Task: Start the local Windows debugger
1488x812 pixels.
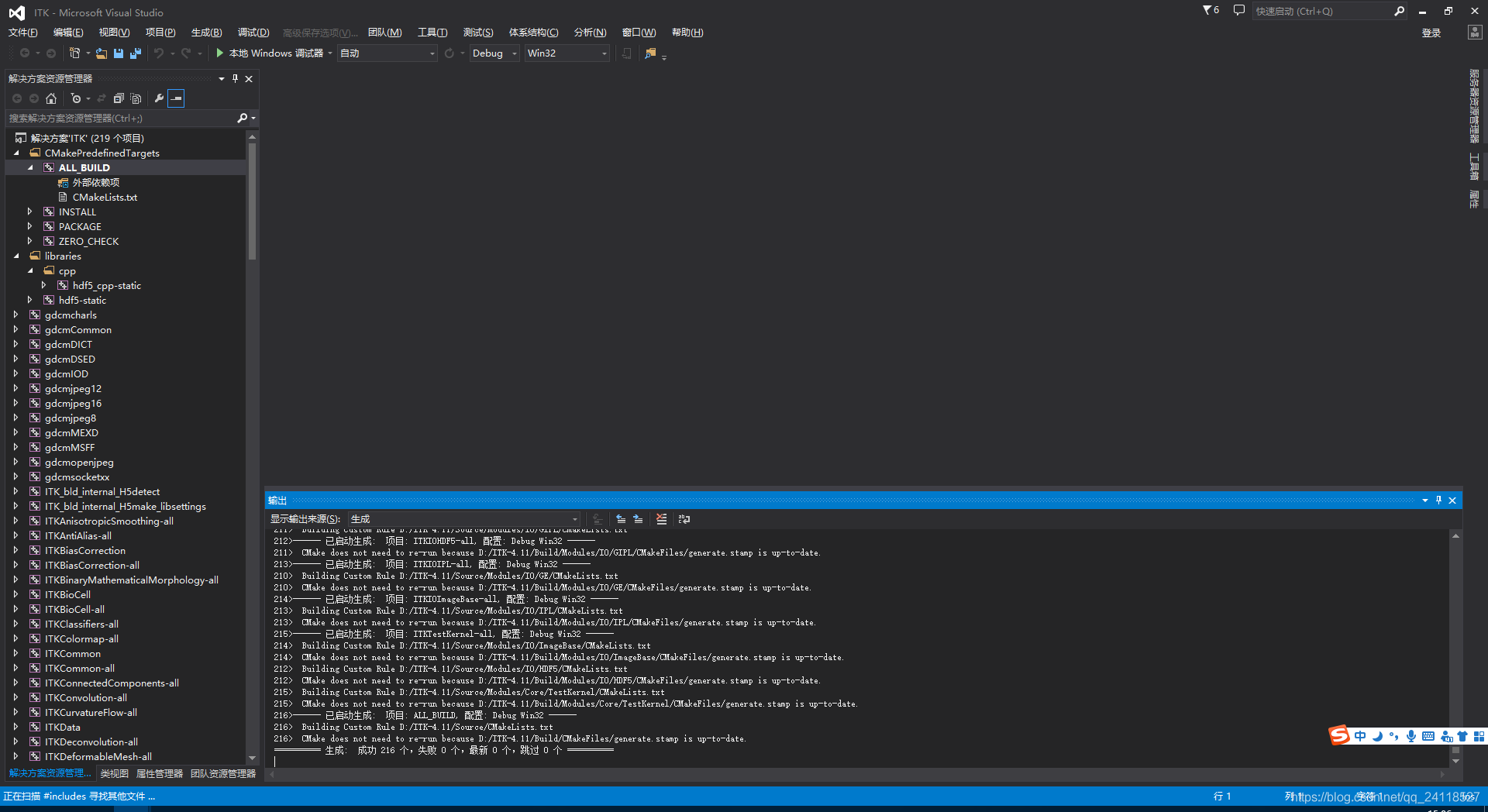Action: [x=269, y=53]
